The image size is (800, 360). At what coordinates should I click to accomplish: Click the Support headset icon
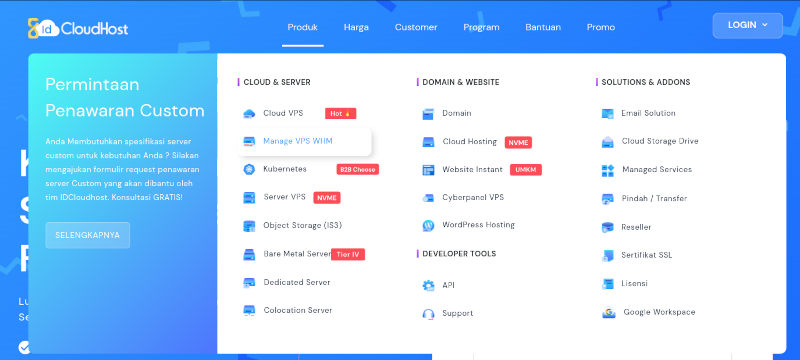(x=428, y=314)
